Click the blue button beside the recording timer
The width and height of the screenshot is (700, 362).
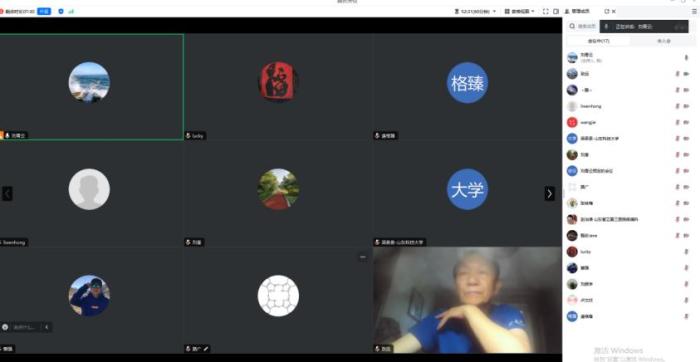point(44,11)
